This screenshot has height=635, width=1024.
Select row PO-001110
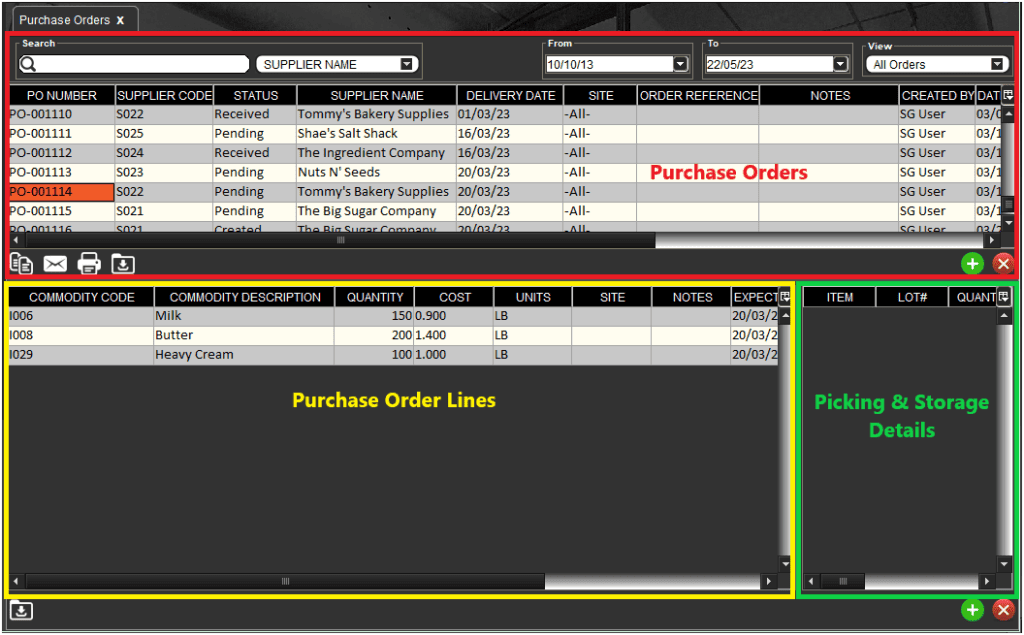pyautogui.click(x=504, y=114)
